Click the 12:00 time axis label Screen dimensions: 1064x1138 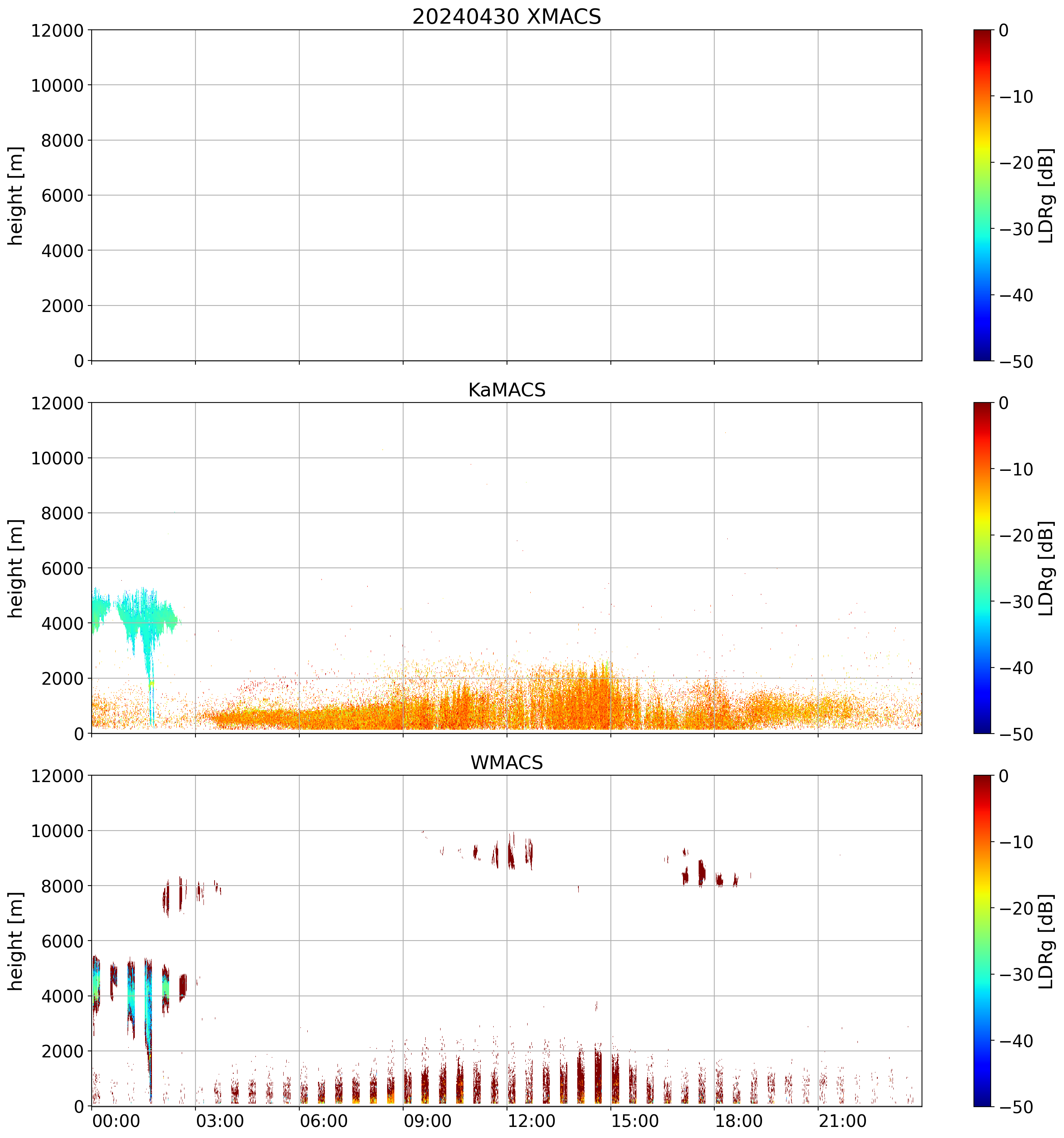[531, 1121]
